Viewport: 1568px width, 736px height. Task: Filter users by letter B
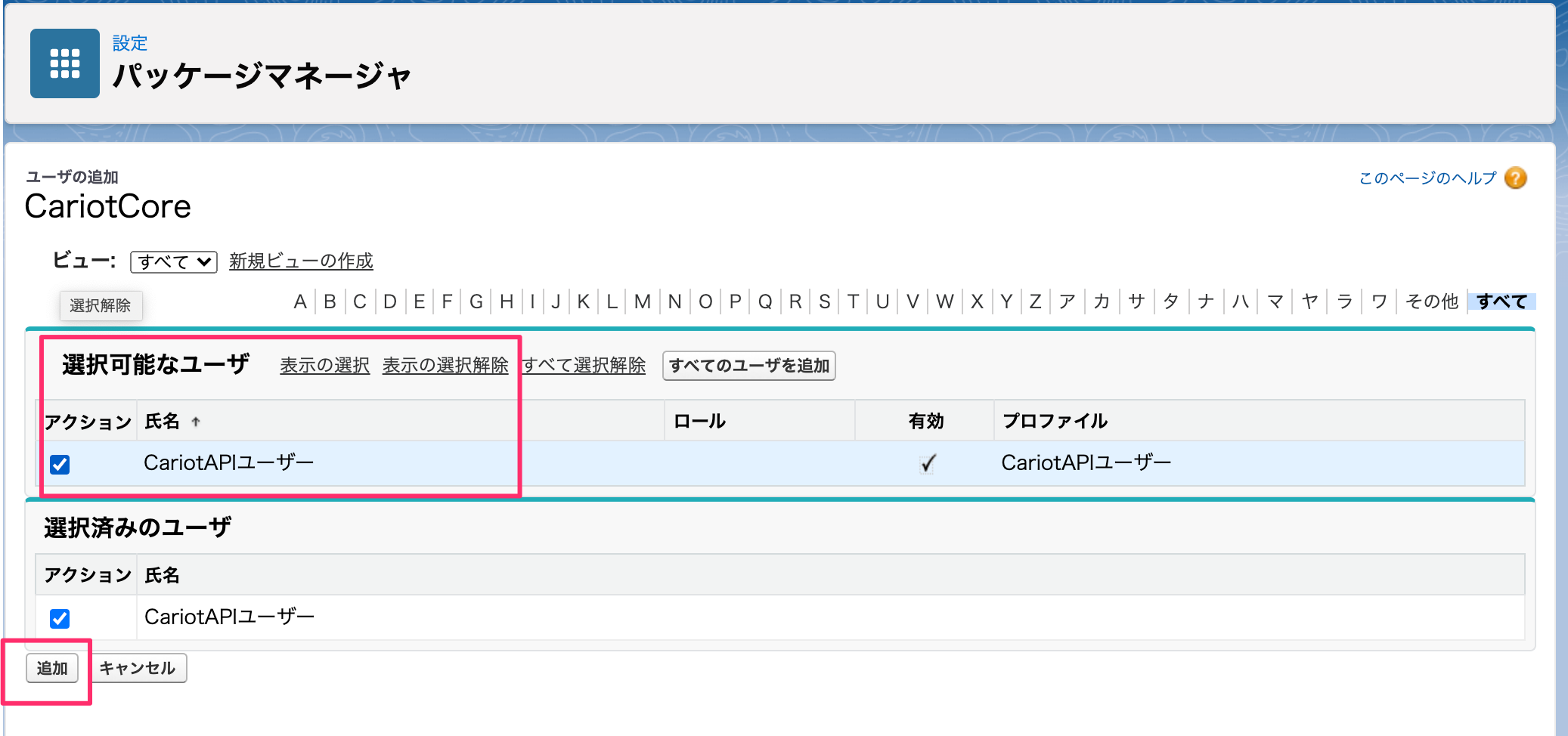pyautogui.click(x=330, y=302)
